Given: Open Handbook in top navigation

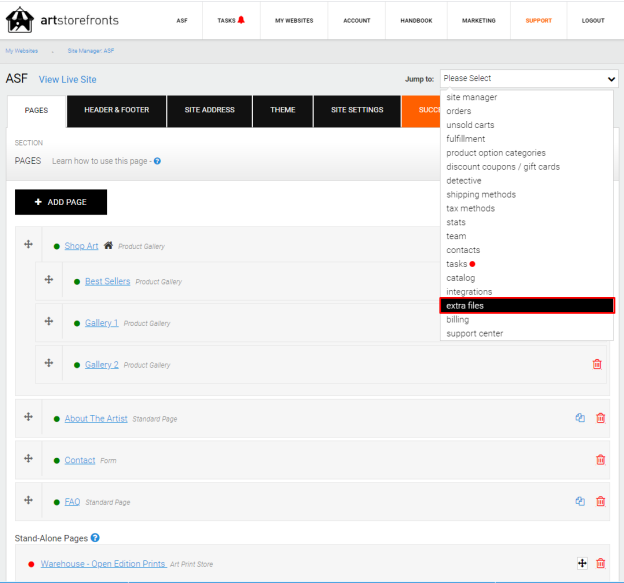Looking at the screenshot, I should click(416, 20).
